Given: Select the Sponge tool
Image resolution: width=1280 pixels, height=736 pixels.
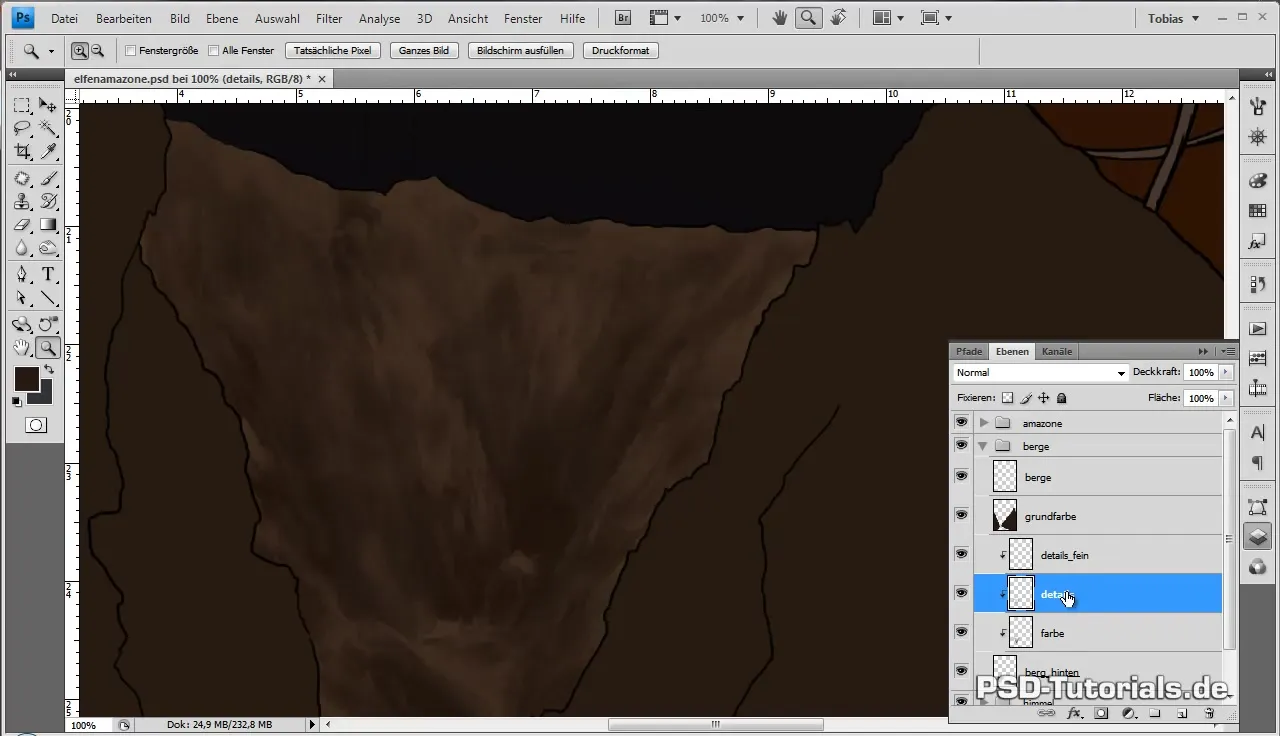Looking at the screenshot, I should point(47,248).
